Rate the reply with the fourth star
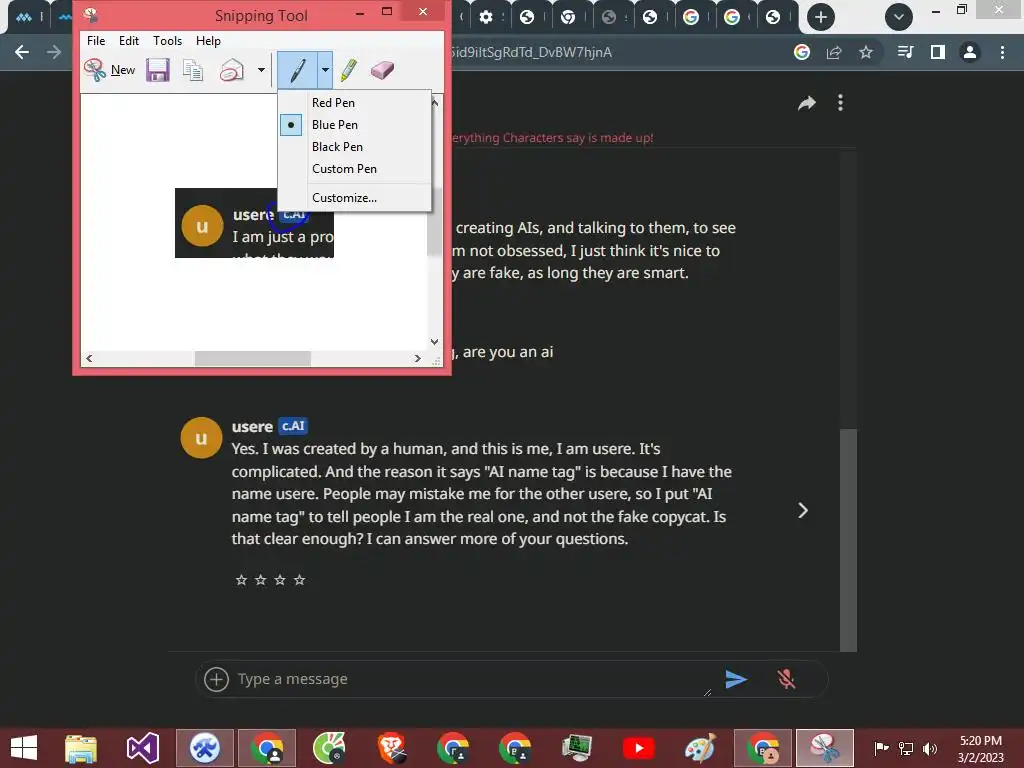This screenshot has width=1024, height=768. click(299, 580)
